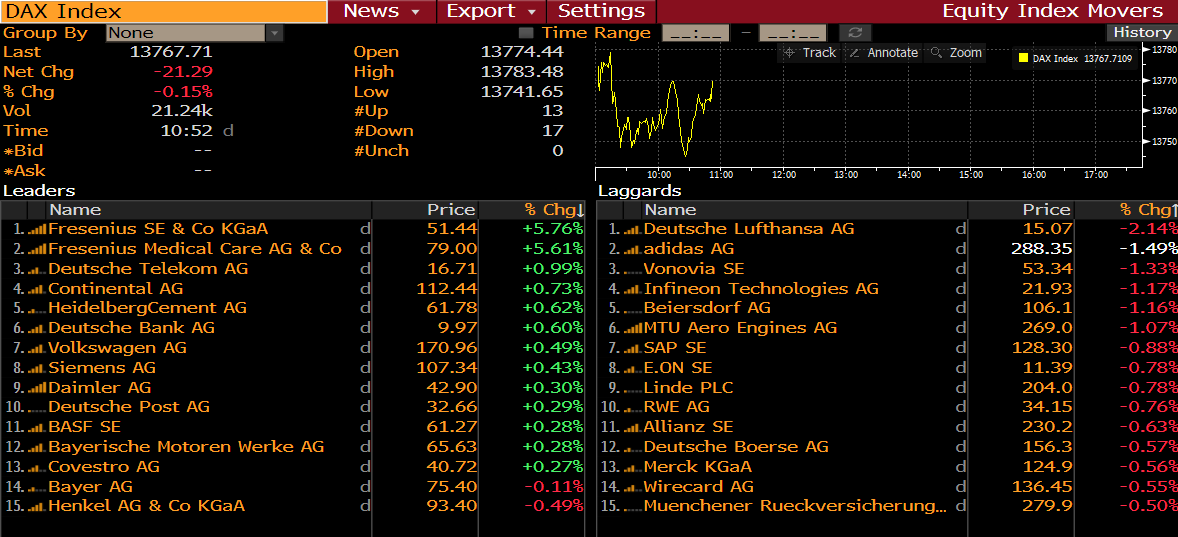
Task: Open Vonovia SE security
Action: pyautogui.click(x=693, y=269)
